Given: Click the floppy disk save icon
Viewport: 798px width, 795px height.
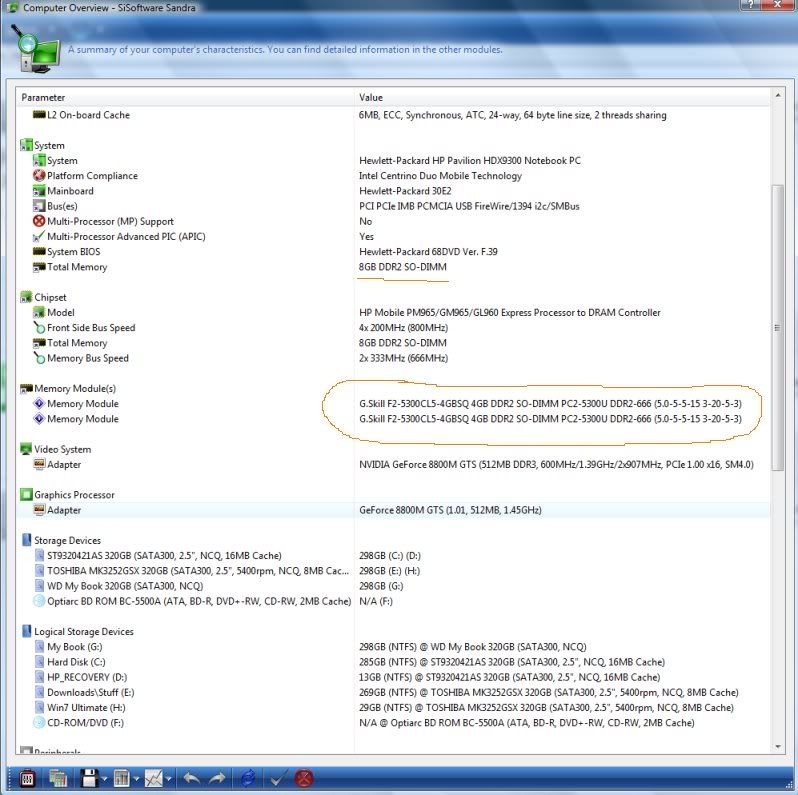Looking at the screenshot, I should coord(89,778).
